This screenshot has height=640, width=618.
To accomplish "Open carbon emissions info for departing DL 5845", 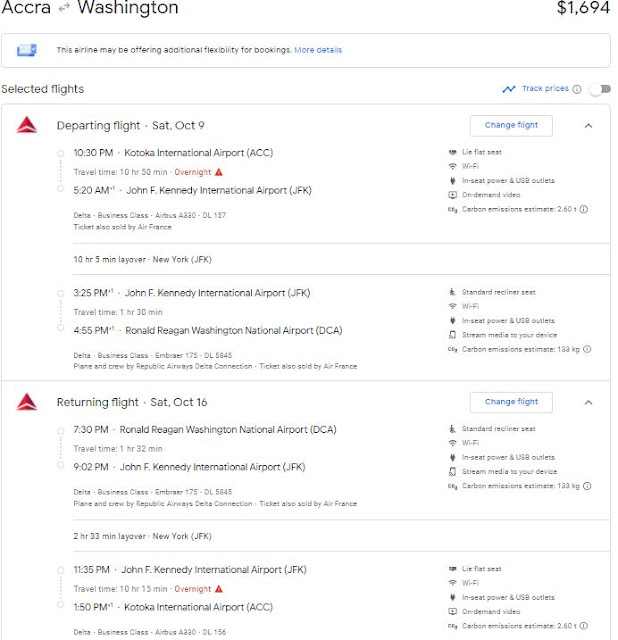I will pos(587,349).
